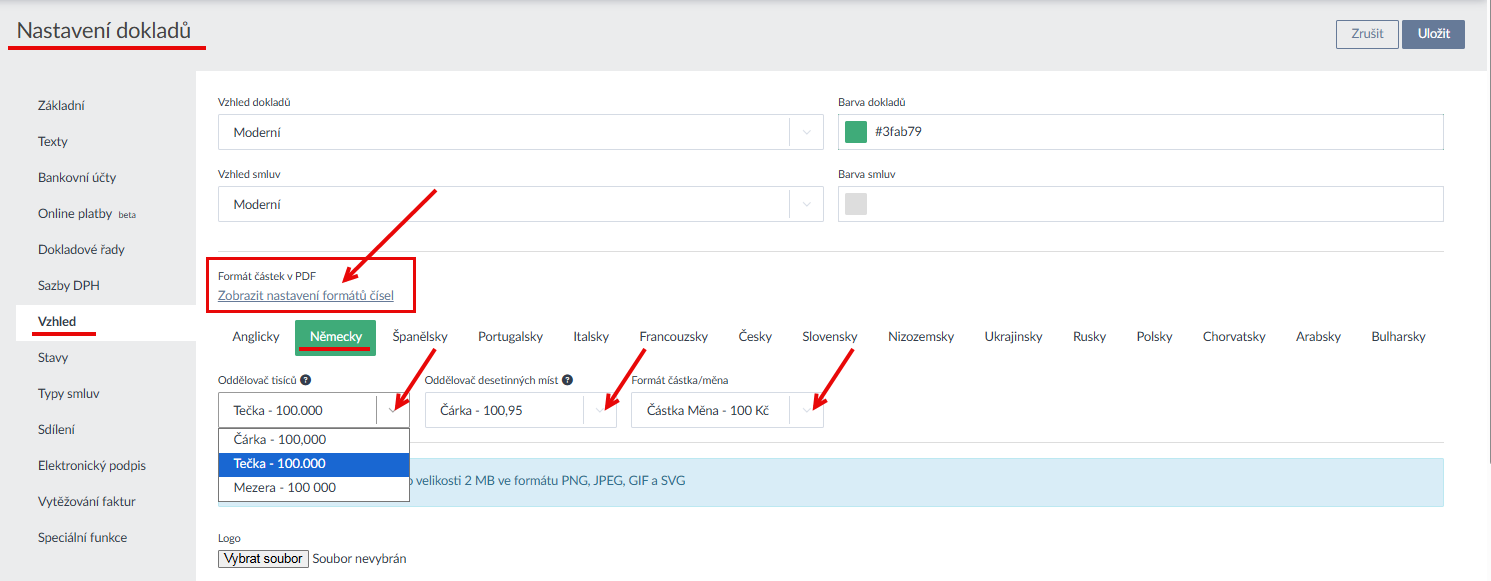The height and width of the screenshot is (581, 1491).
Task: Click the grey Barva smluv color swatch
Action: pyautogui.click(x=856, y=204)
